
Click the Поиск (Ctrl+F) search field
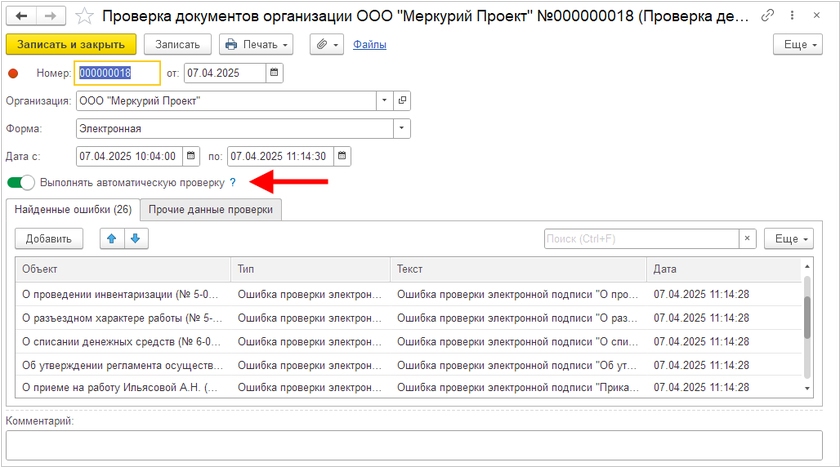point(641,239)
